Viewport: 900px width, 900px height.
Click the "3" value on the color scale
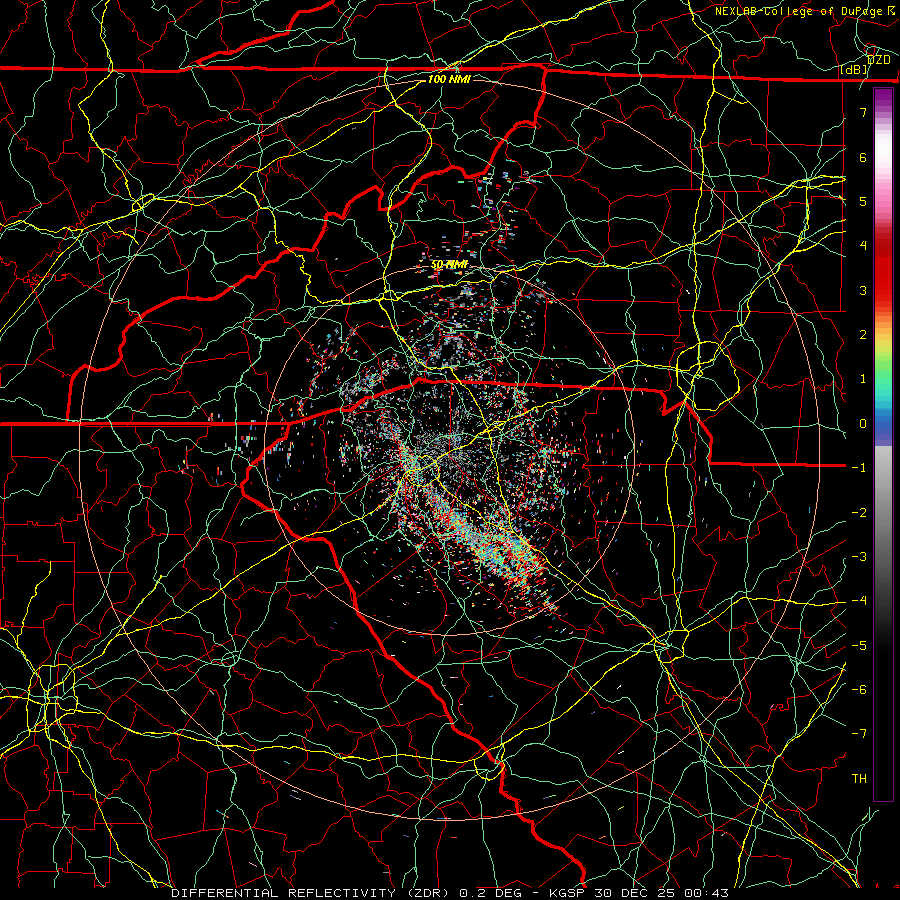pyautogui.click(x=863, y=290)
